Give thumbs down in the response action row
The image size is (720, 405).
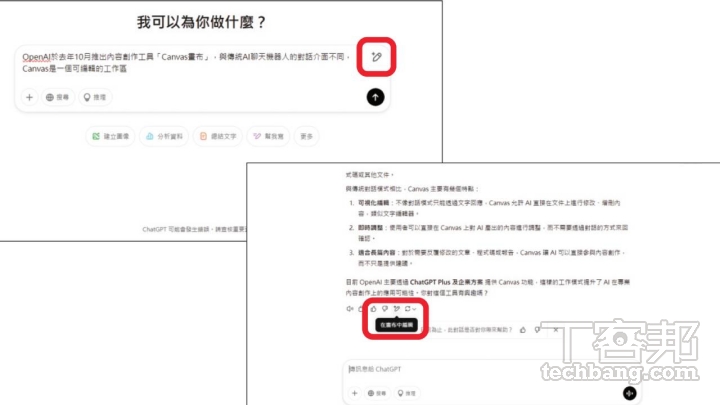(385, 309)
